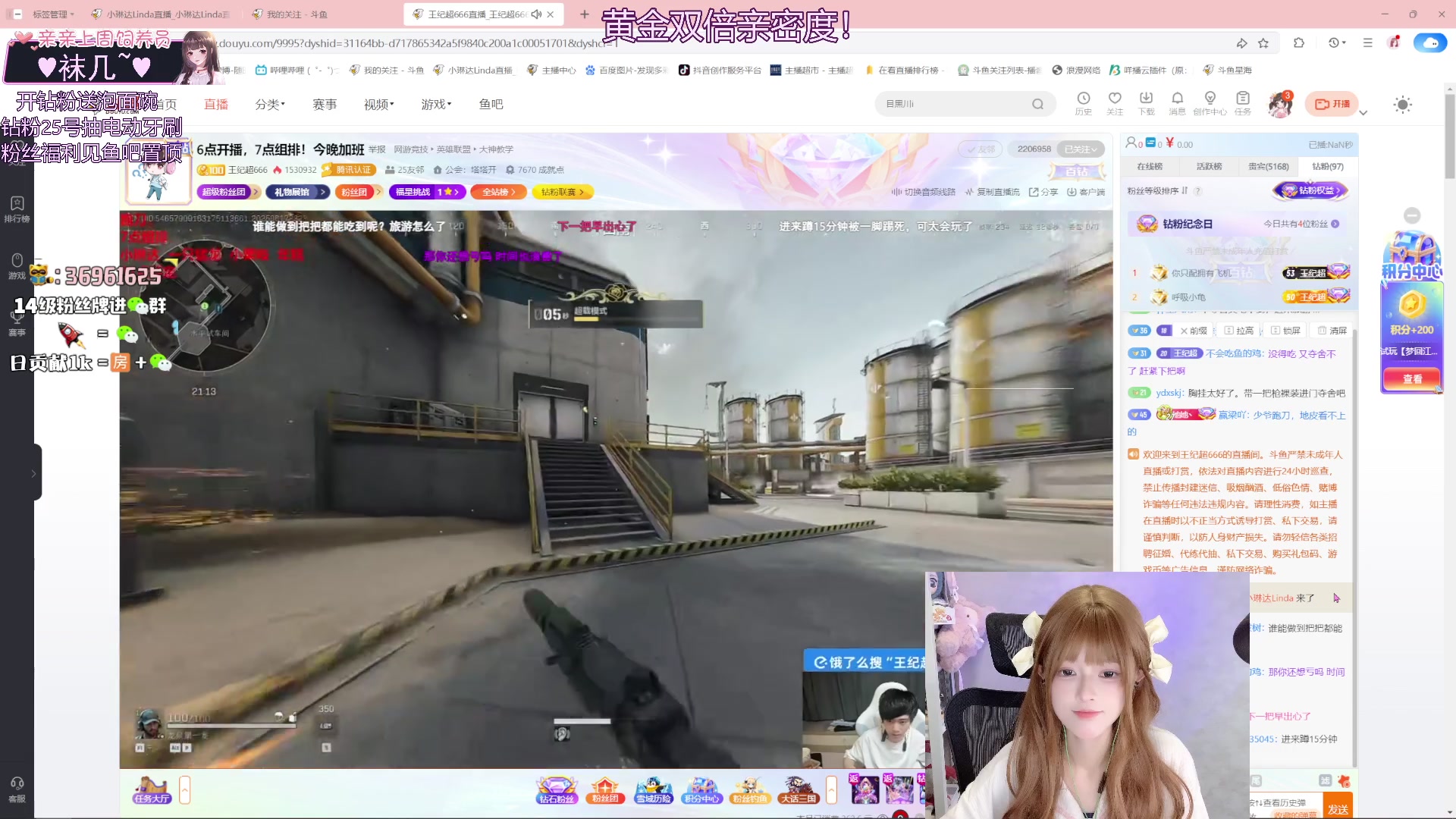This screenshot has height=819, width=1456.
Task: Toggle the 锁屏 chat lock
Action: [1286, 331]
